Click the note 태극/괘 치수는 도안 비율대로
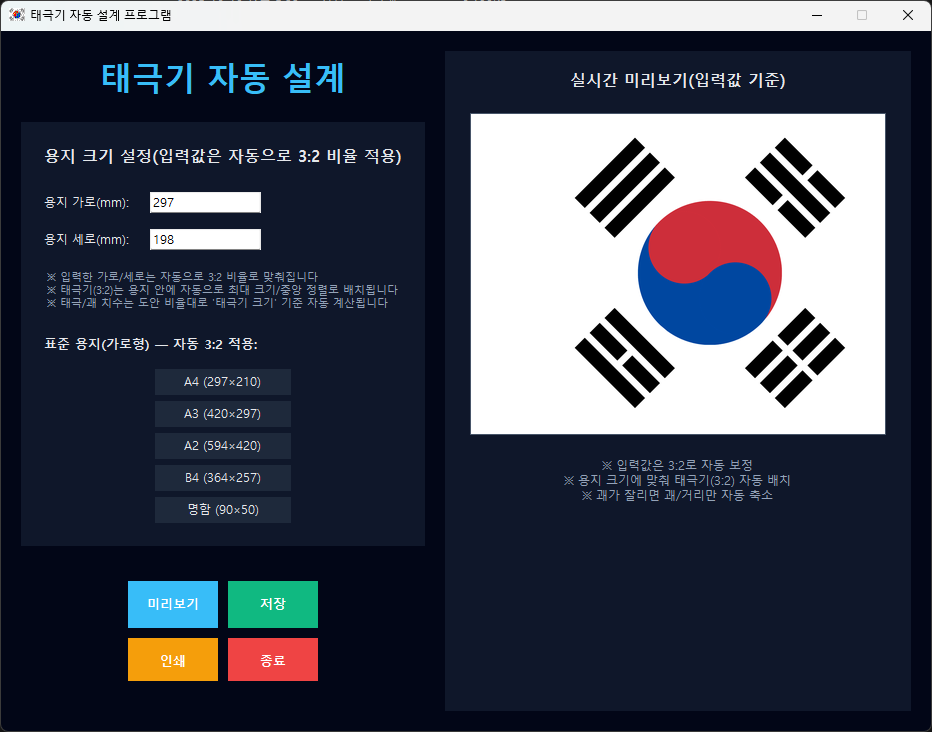This screenshot has width=932, height=732. 217,303
